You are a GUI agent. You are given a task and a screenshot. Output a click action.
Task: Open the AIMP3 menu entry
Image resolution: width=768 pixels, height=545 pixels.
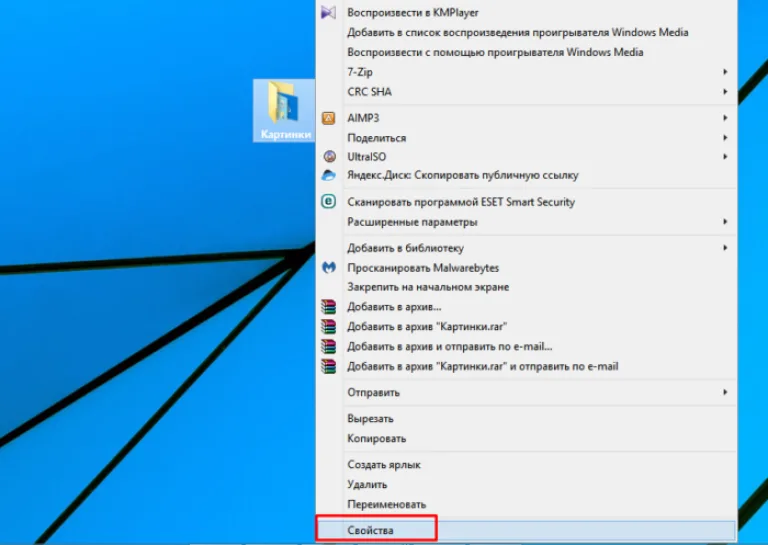click(x=526, y=118)
